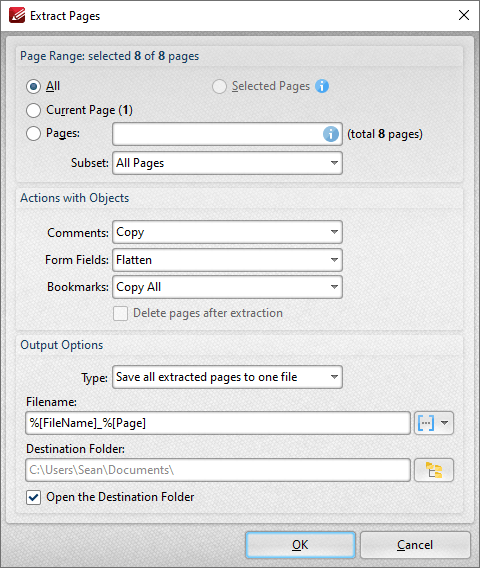
Task: Toggle Open the Destination Folder checkbox
Action: (33, 497)
